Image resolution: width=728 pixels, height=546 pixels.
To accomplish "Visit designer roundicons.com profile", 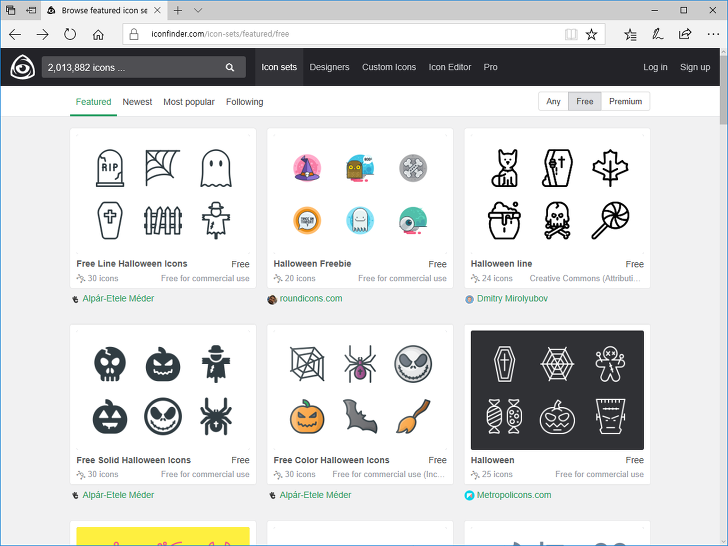I will point(311,299).
